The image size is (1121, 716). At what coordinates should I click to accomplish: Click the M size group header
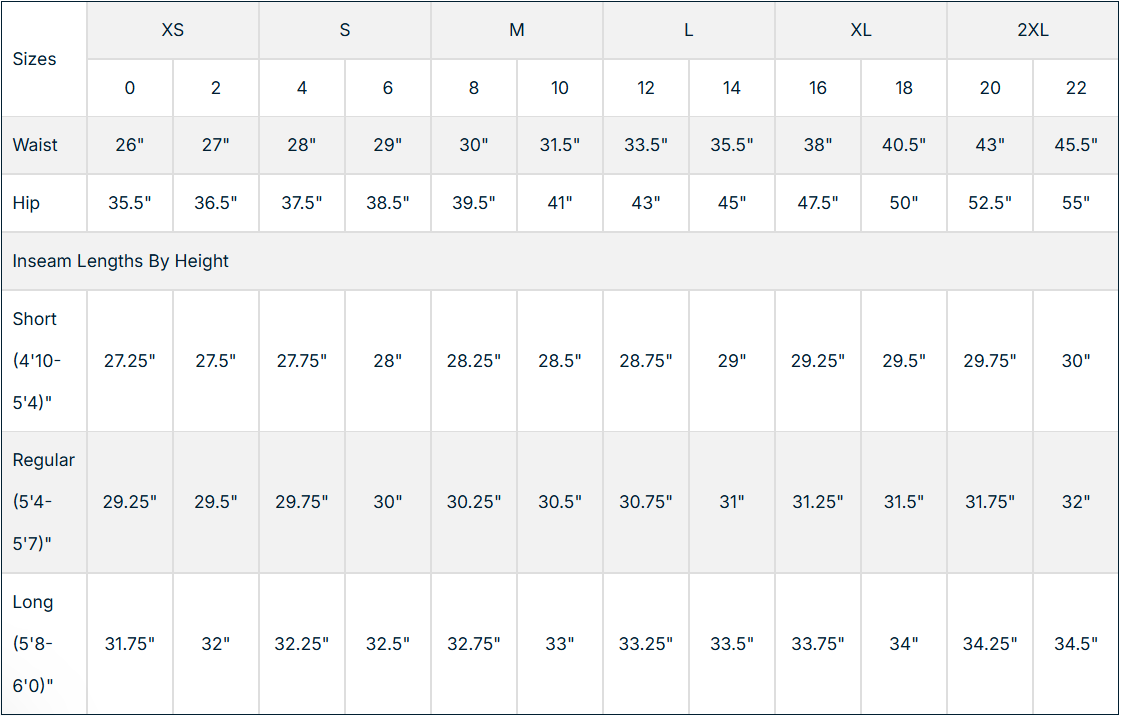[x=516, y=30]
